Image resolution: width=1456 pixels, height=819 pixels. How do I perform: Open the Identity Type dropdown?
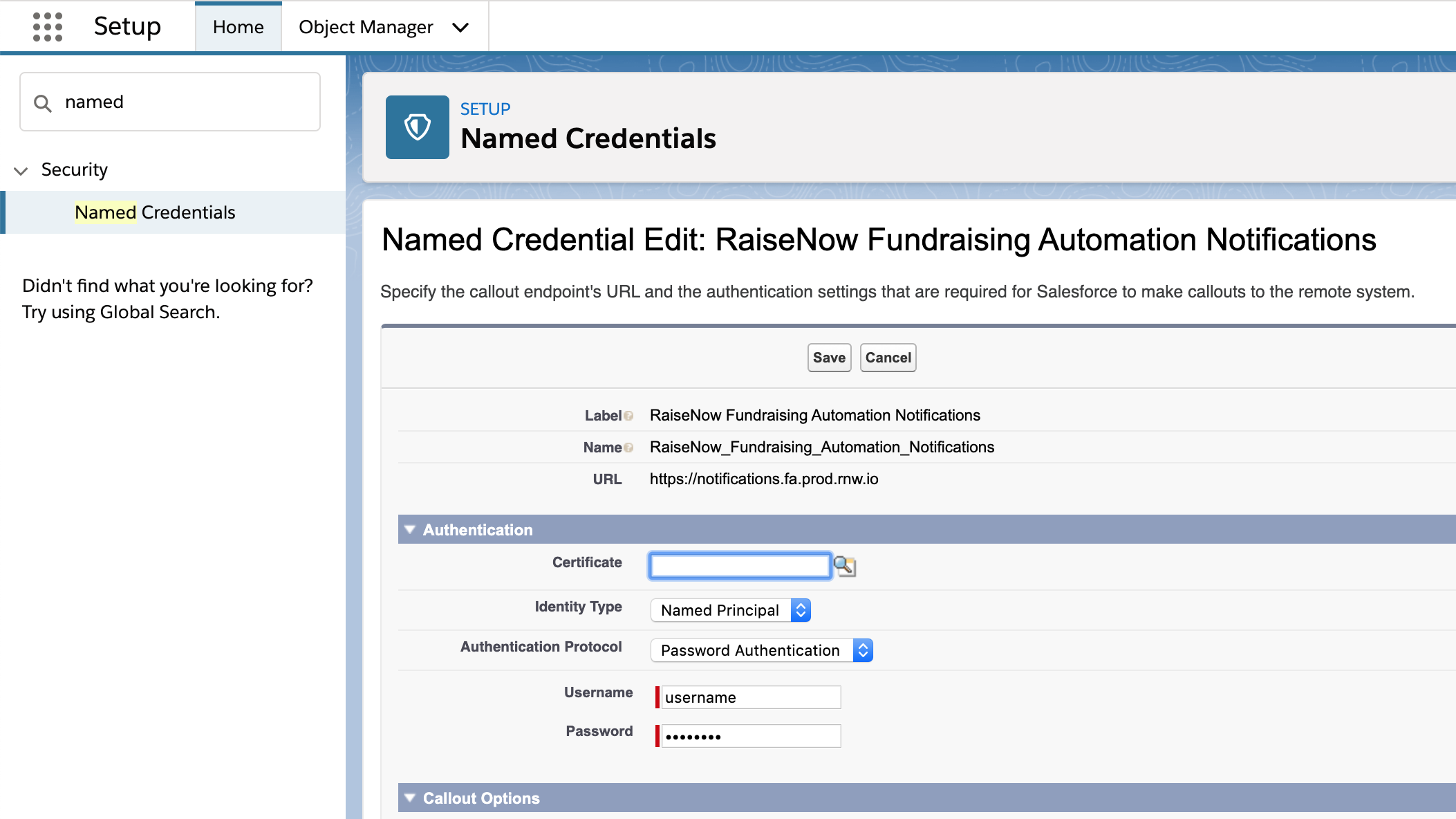tap(731, 610)
